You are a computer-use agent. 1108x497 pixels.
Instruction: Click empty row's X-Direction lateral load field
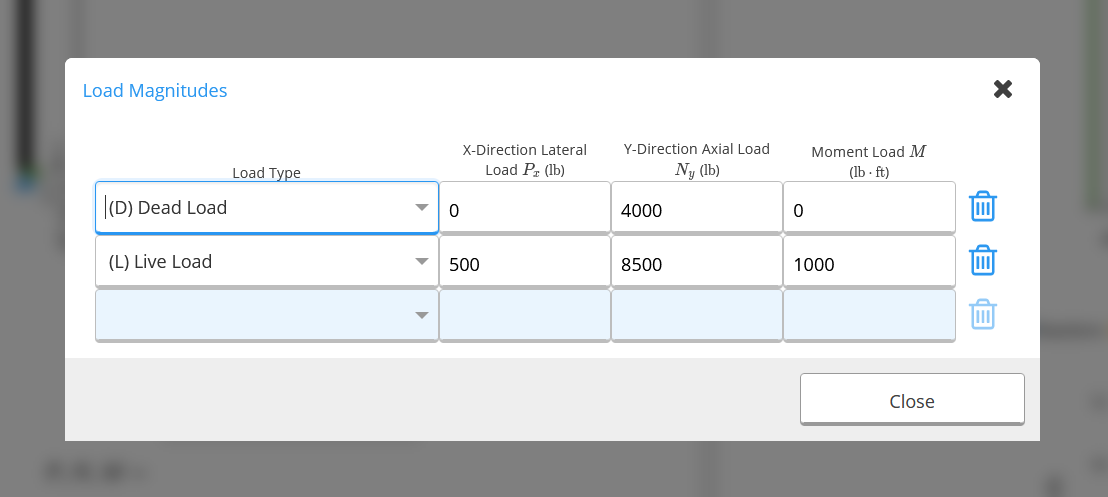[524, 315]
